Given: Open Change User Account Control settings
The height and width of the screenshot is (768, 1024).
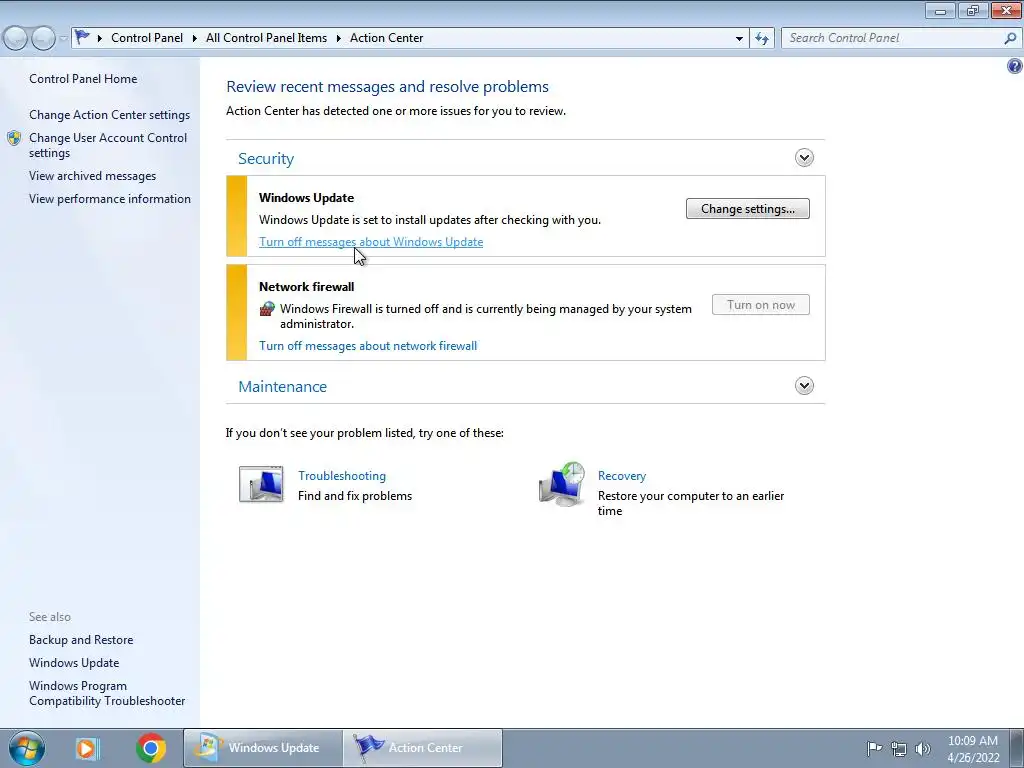Looking at the screenshot, I should pos(108,145).
